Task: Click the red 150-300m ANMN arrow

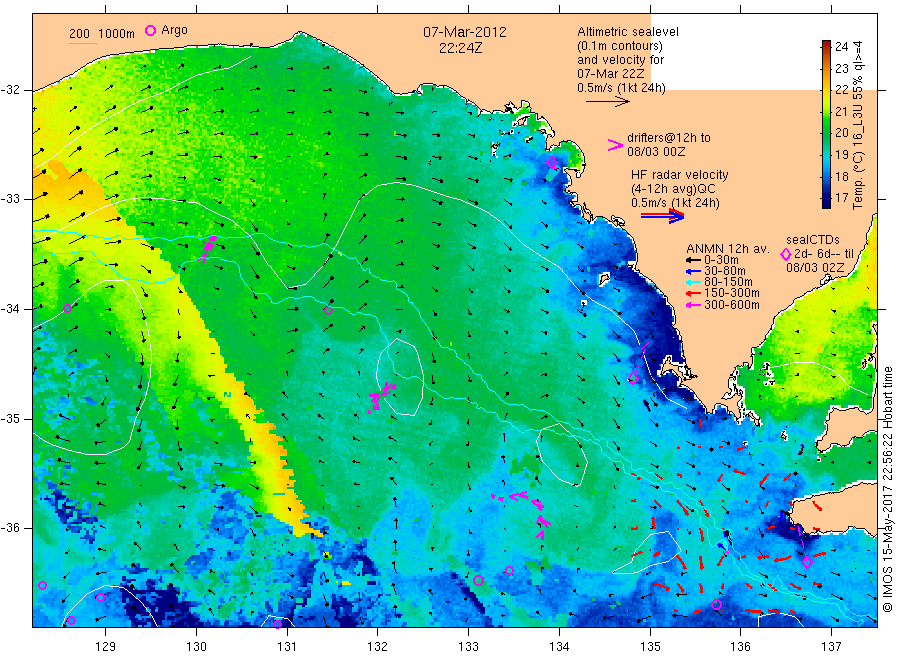Action: click(x=694, y=293)
